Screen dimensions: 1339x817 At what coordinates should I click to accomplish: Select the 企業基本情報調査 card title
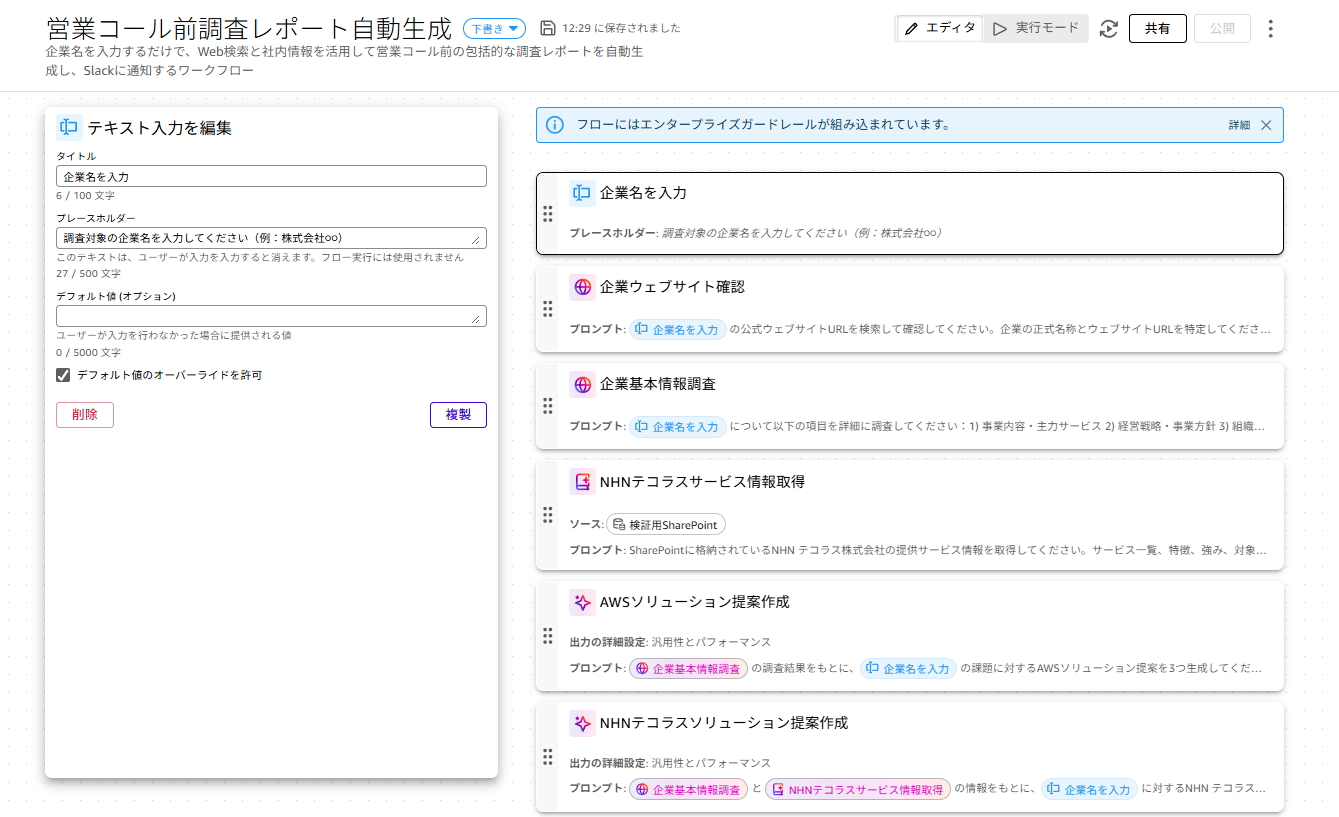pos(658,384)
